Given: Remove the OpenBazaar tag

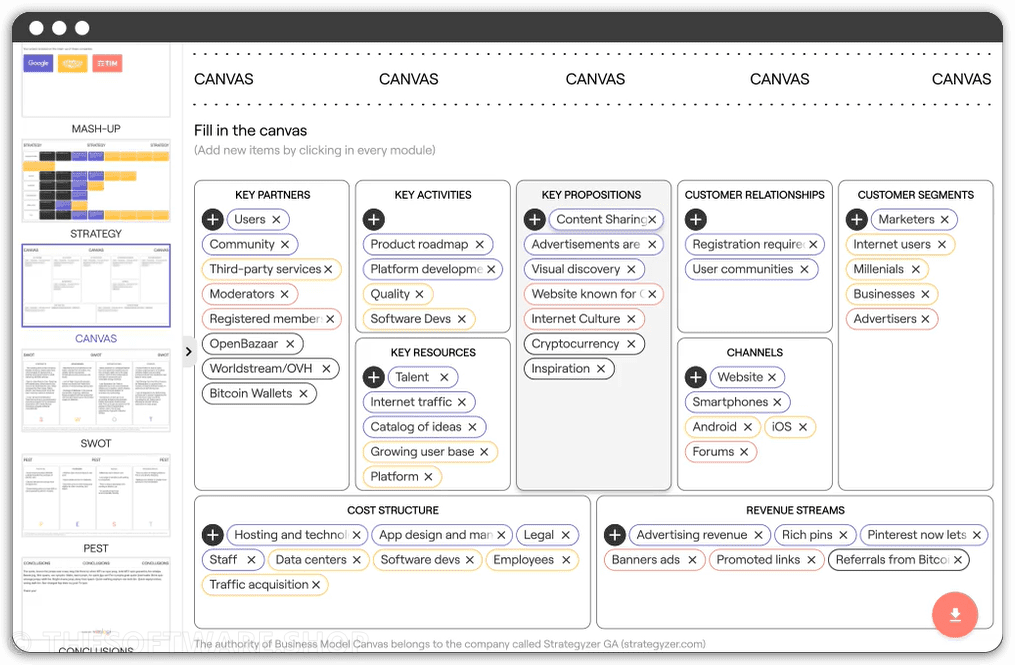Looking at the screenshot, I should 290,344.
